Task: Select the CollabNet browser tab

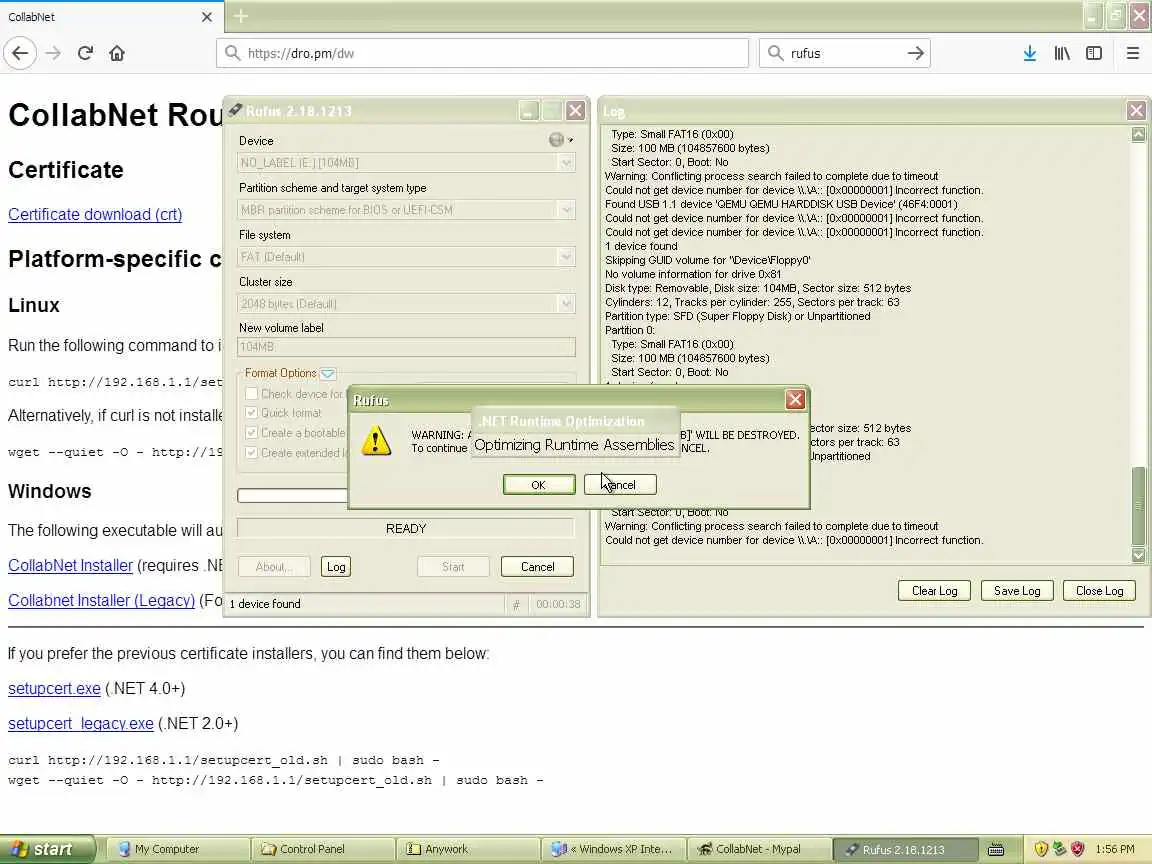Action: point(112,16)
